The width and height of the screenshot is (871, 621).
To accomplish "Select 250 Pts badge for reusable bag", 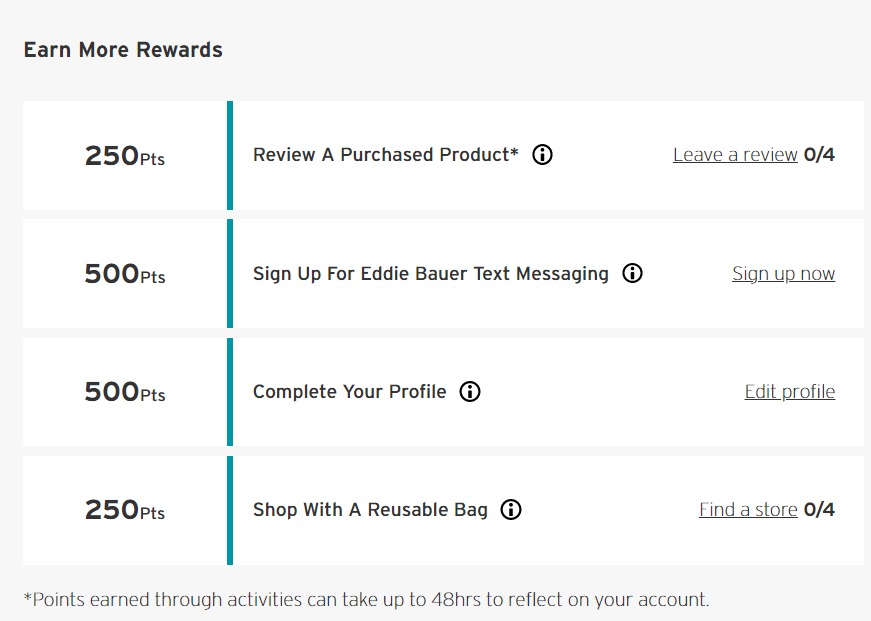I will [x=125, y=510].
